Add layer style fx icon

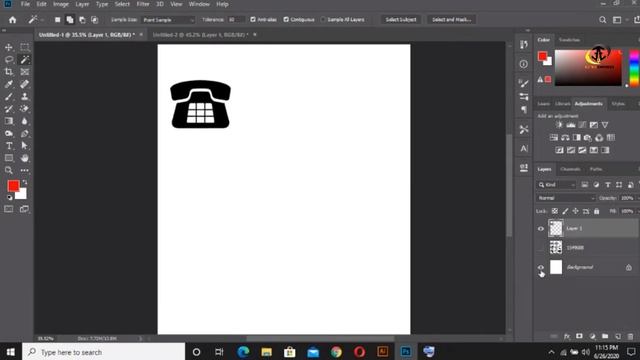[x=567, y=336]
